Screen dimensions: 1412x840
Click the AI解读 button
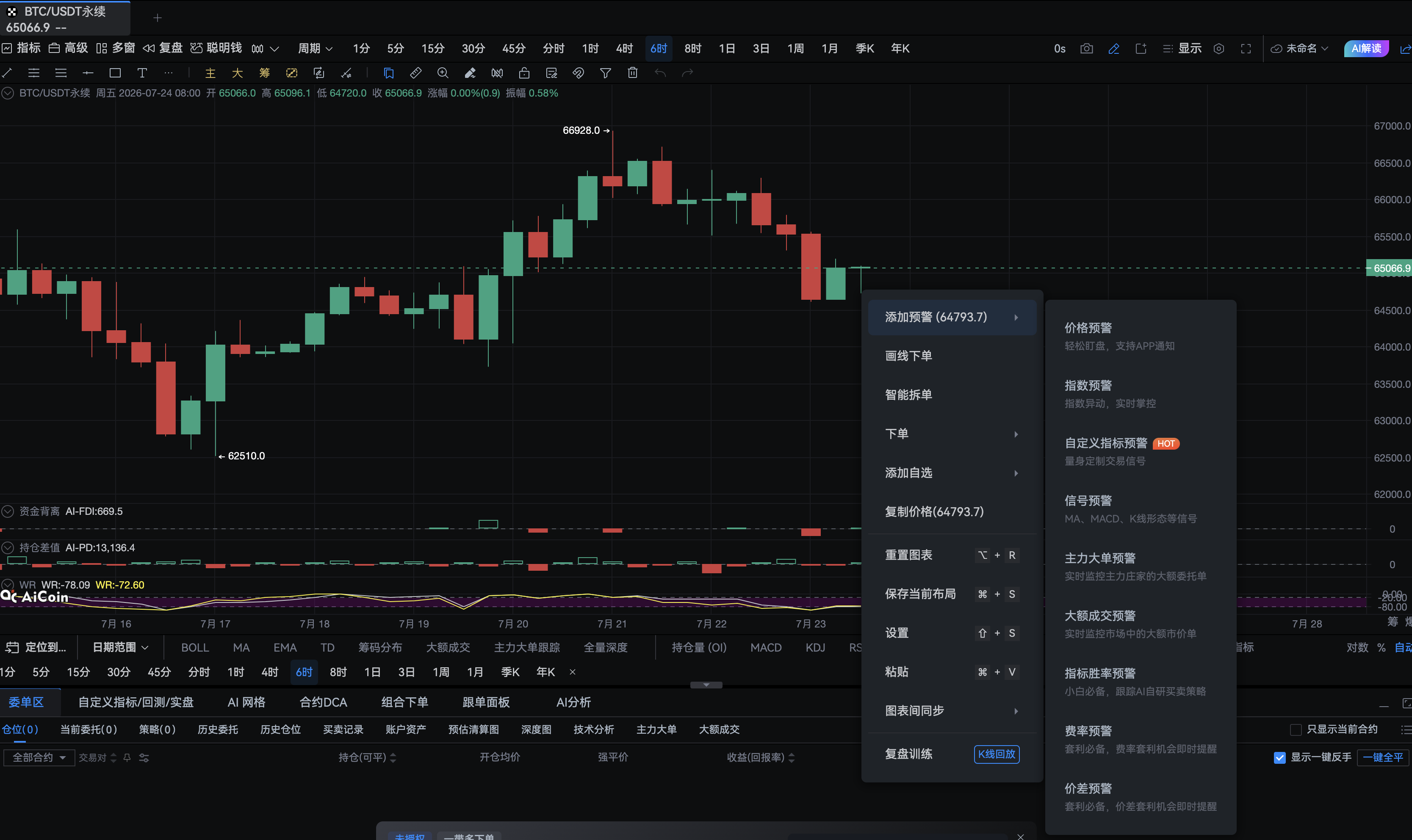1366,49
